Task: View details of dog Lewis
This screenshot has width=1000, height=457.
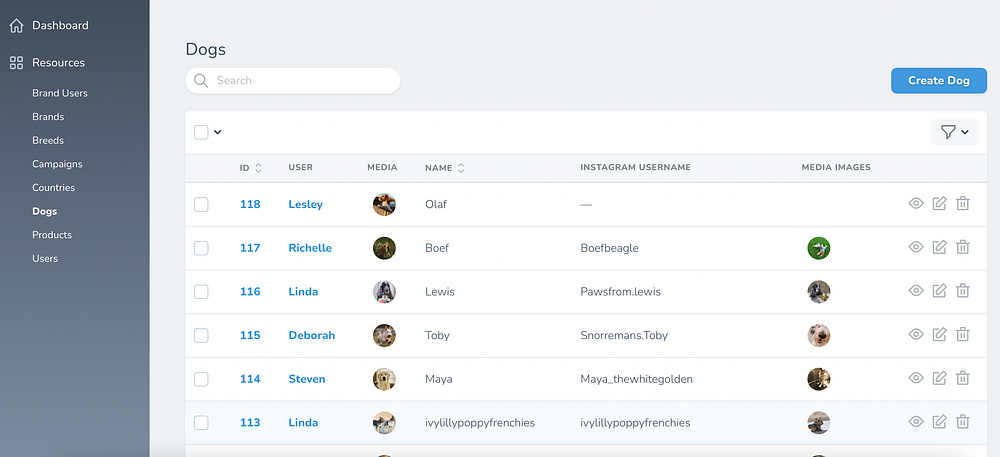Action: [915, 291]
